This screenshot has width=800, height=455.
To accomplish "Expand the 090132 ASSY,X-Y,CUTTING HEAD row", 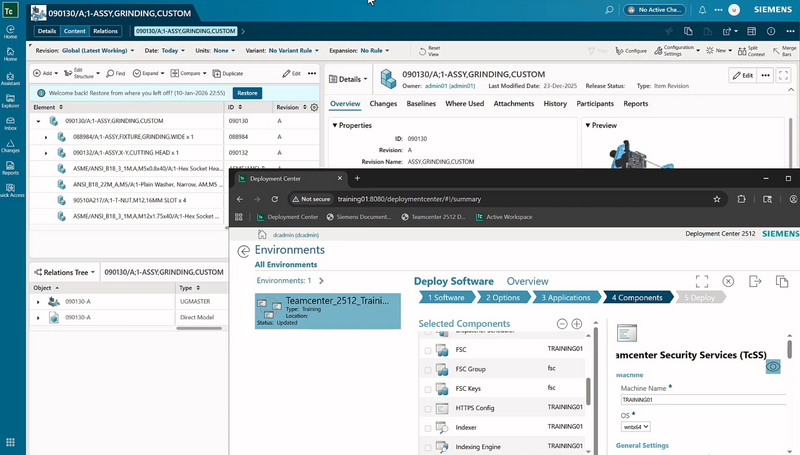I will click(x=46, y=153).
